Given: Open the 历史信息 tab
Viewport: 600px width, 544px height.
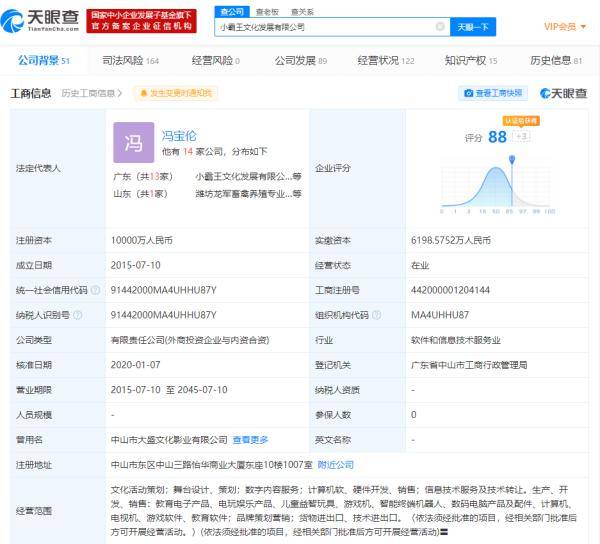Looking at the screenshot, I should pyautogui.click(x=556, y=60).
